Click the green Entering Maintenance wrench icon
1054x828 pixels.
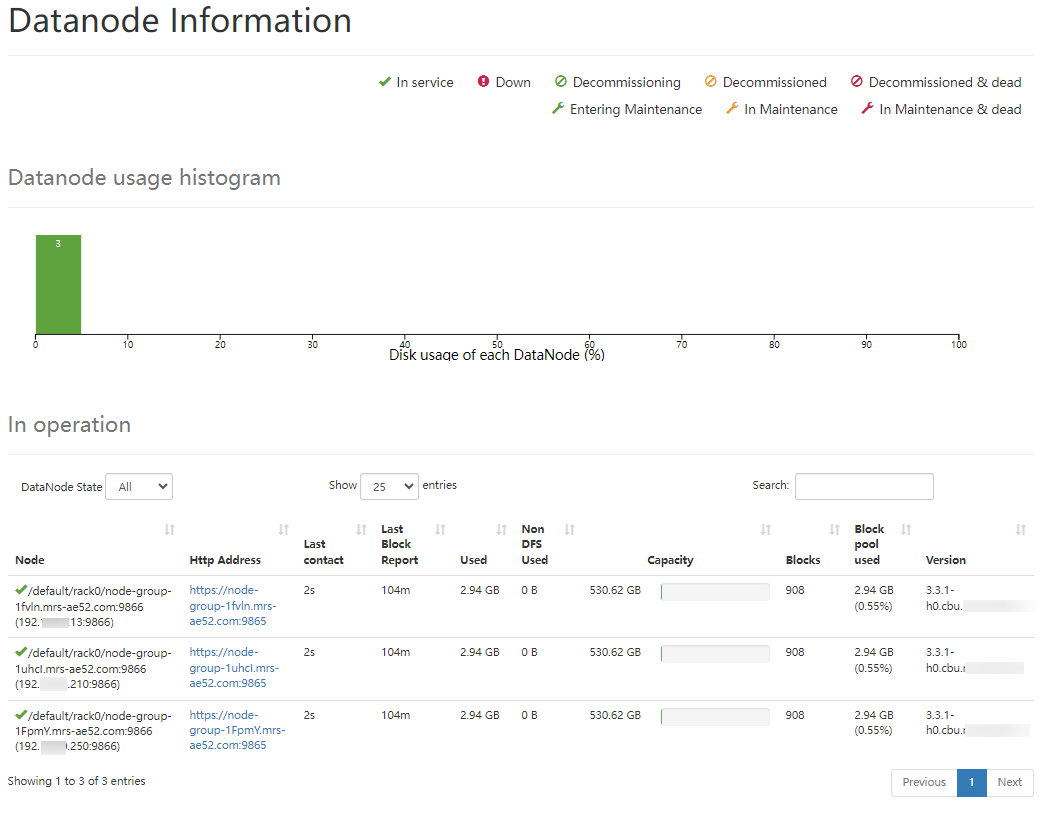pos(558,108)
